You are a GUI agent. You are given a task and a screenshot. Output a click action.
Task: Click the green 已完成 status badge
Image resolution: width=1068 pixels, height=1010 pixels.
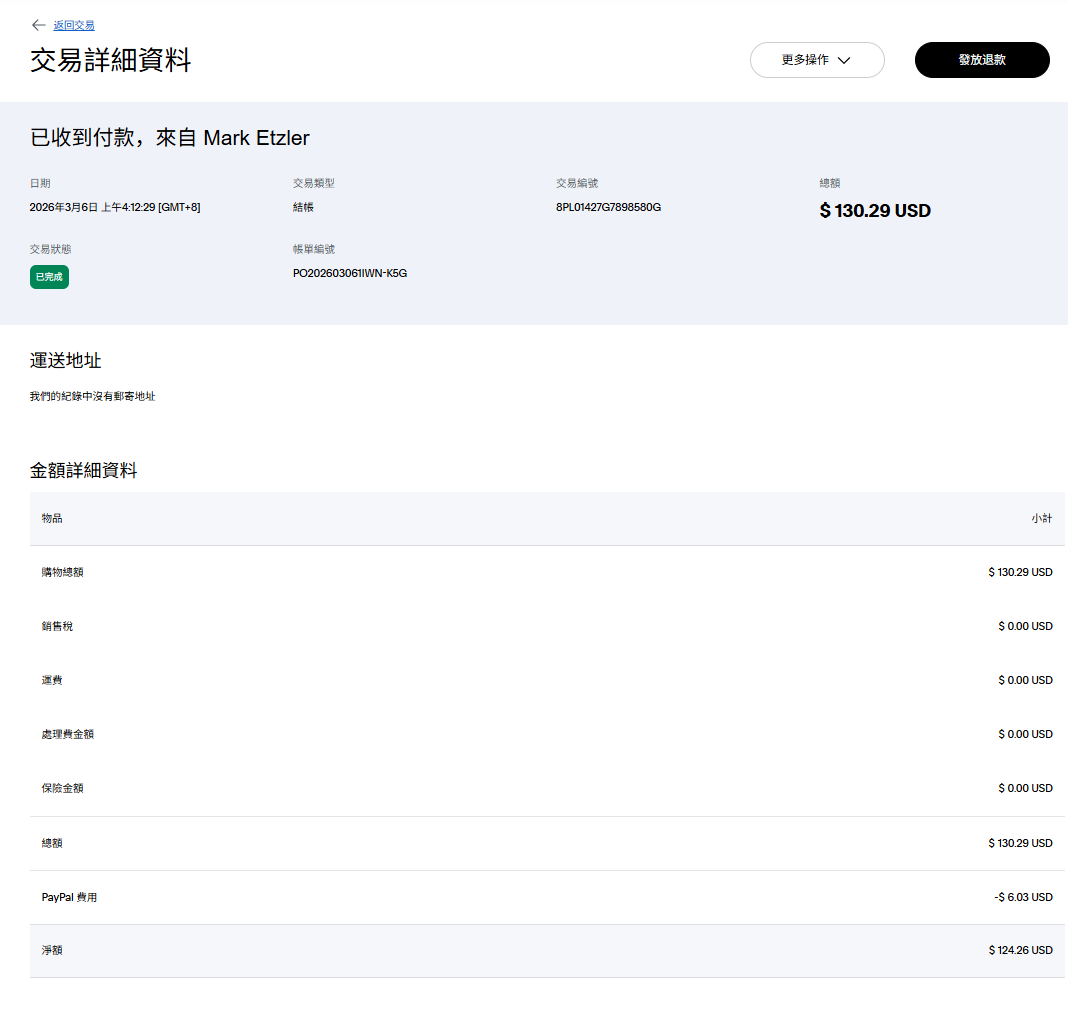[x=49, y=277]
